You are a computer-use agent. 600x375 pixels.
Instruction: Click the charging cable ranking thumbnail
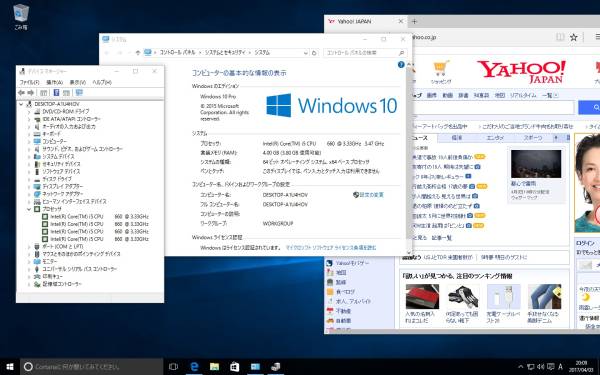tap(504, 297)
